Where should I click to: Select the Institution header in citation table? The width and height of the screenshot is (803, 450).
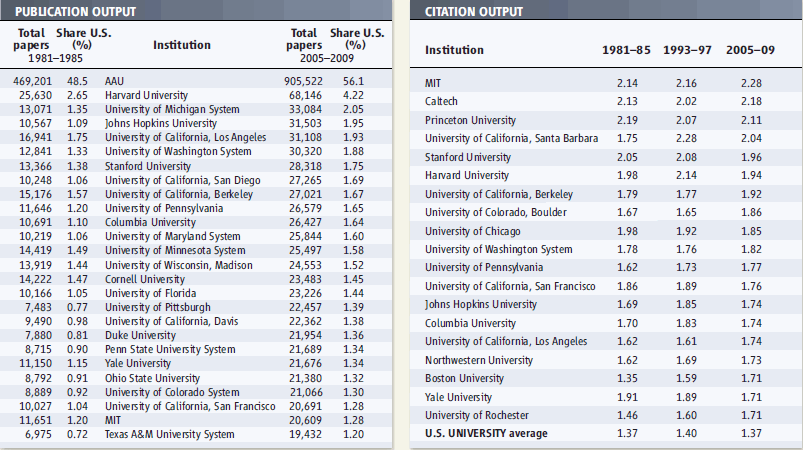(x=454, y=50)
